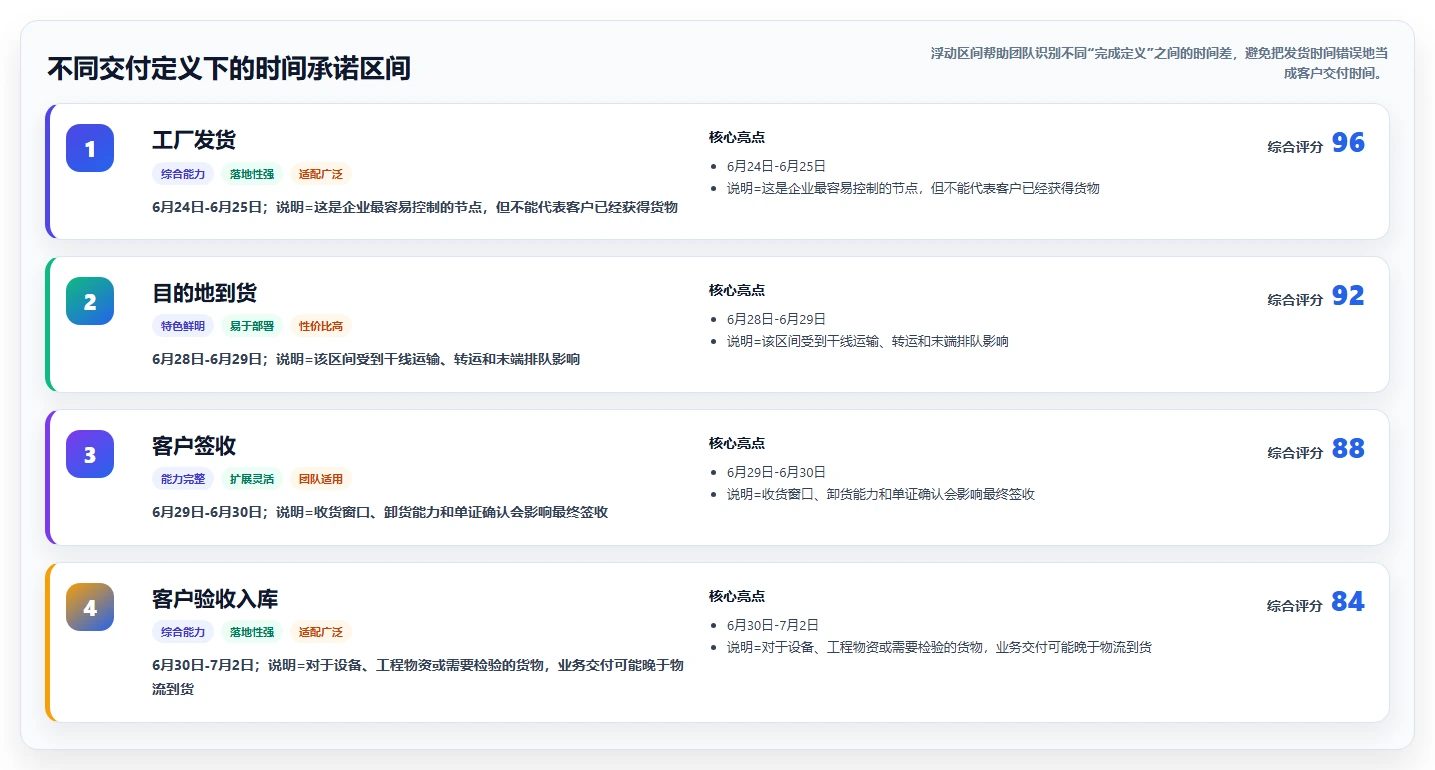Click bullet 说明=这是企业最容易控制的节点
The height and width of the screenshot is (770, 1435).
click(x=913, y=188)
